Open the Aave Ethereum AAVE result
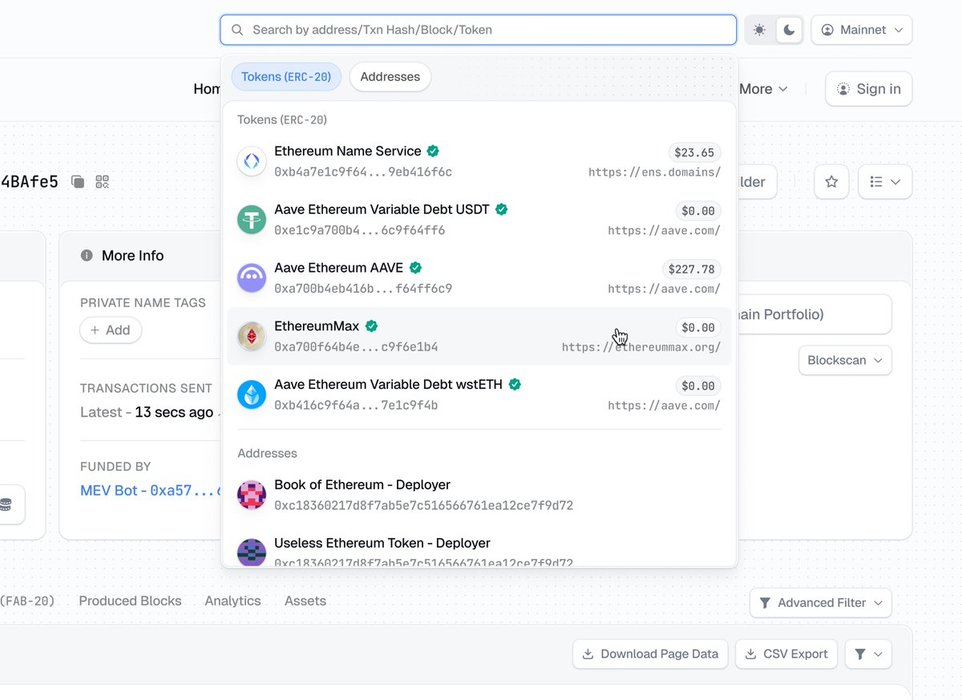The width and height of the screenshot is (962, 700). (x=479, y=278)
